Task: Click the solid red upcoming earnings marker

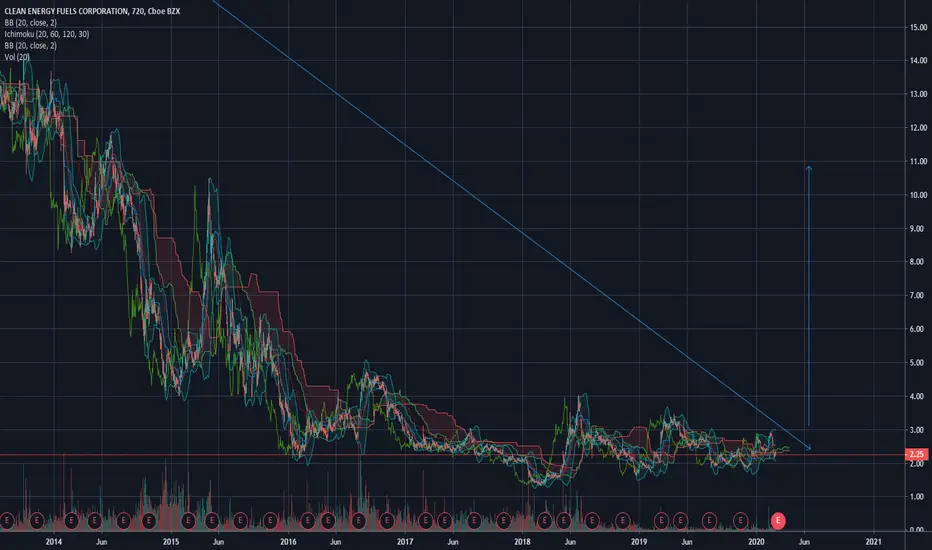Action: (x=777, y=521)
